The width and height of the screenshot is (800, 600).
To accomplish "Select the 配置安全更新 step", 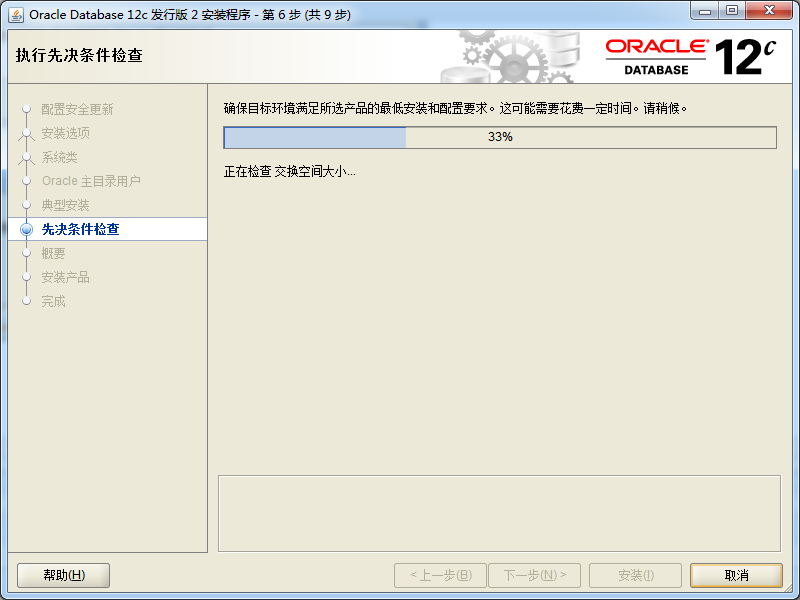I will coord(77,109).
